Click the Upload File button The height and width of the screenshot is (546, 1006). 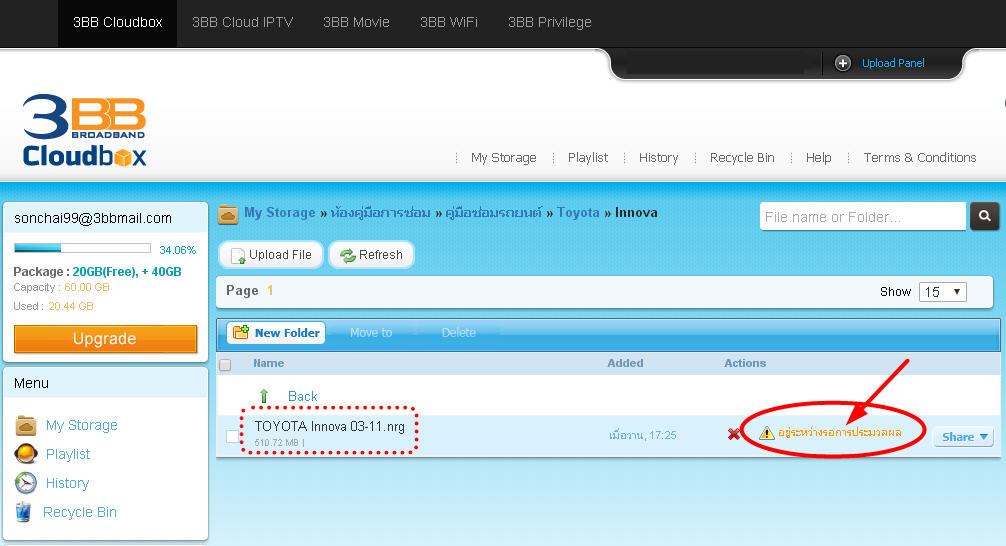(271, 255)
